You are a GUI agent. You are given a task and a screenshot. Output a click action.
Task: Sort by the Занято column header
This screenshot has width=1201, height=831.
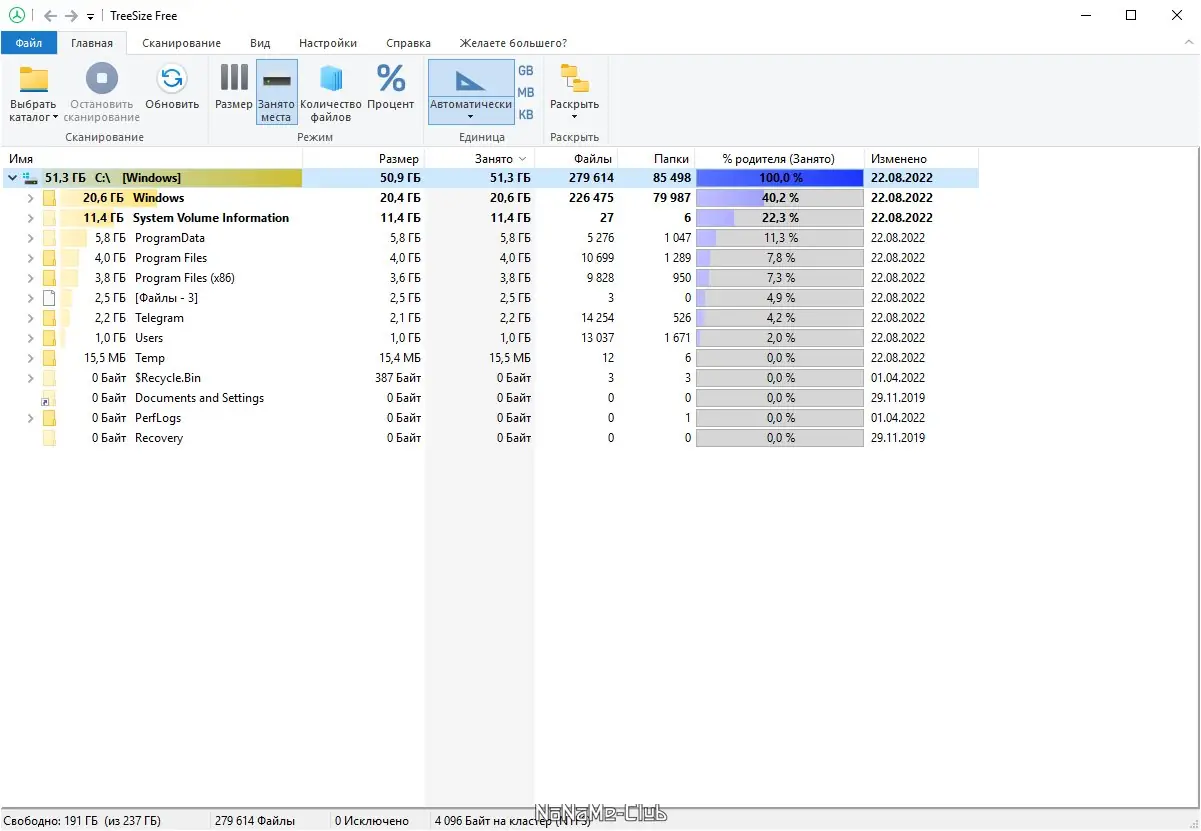tap(480, 159)
